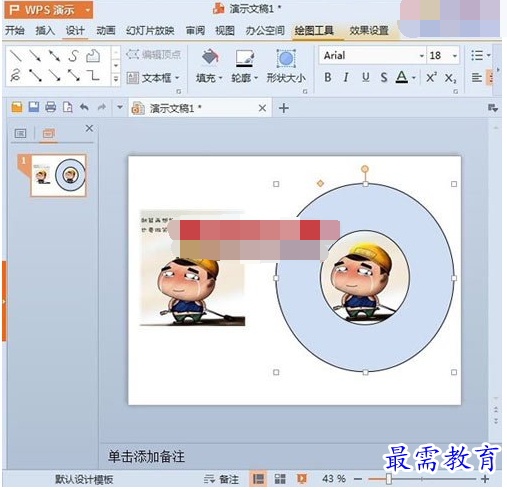
Task: Open the Arial font name dropdown
Action: [x=422, y=56]
